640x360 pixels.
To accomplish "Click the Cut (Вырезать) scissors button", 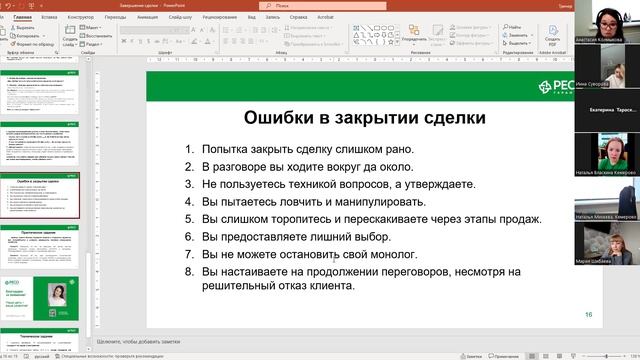I will pyautogui.click(x=23, y=28).
